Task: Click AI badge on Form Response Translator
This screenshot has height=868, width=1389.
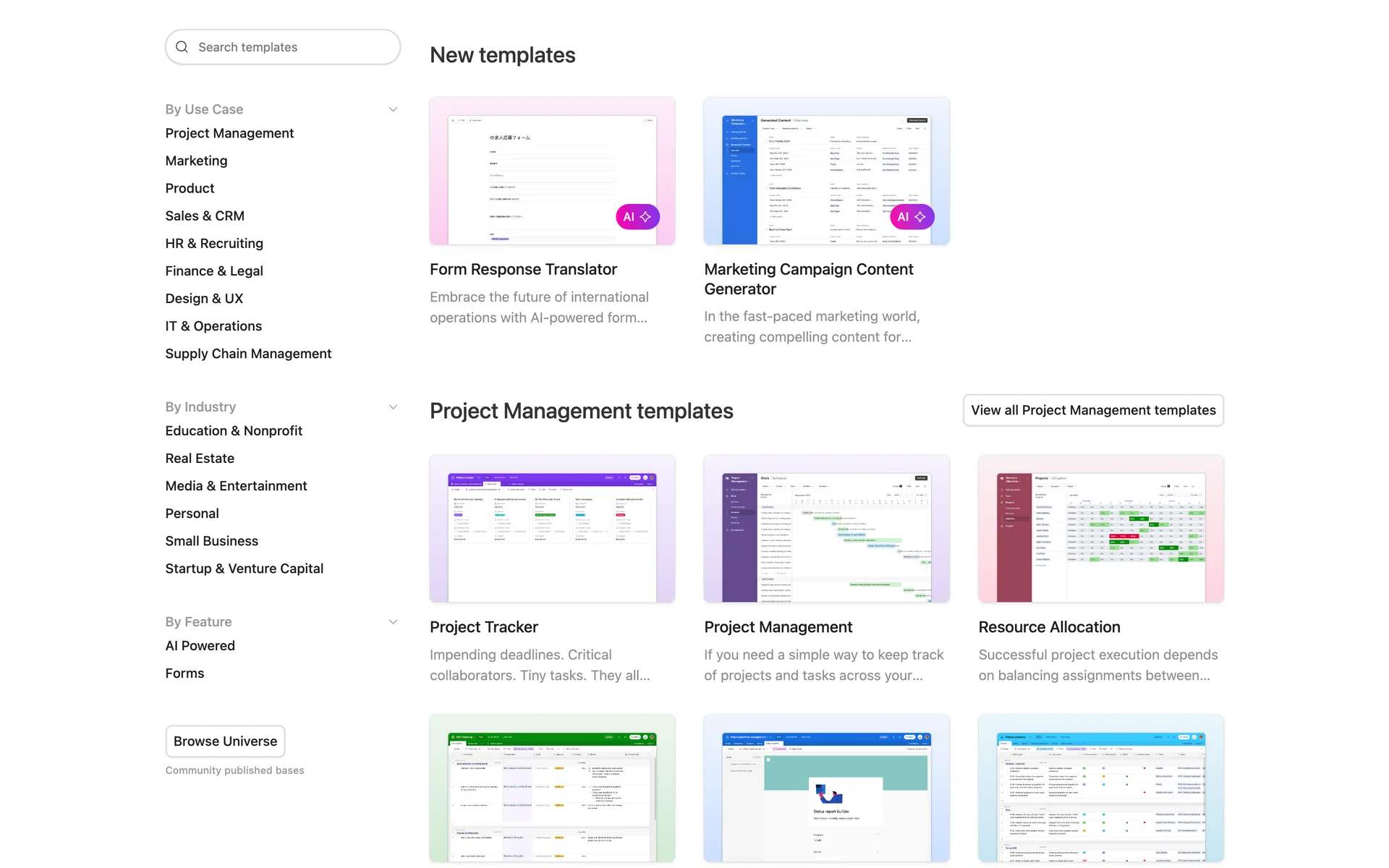Action: [637, 217]
